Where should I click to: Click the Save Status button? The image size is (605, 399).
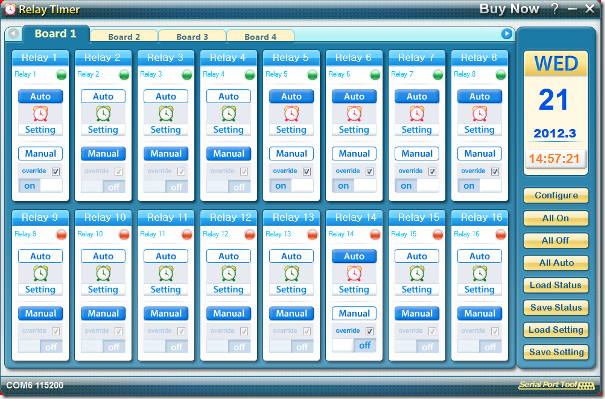tap(556, 308)
